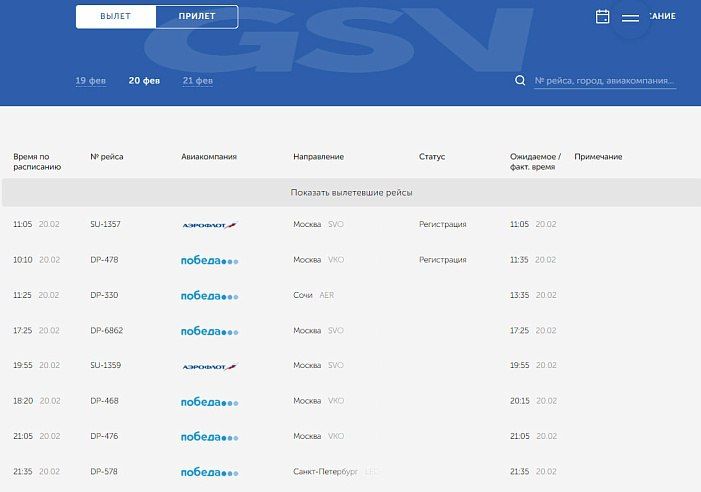Focus the flight search input field
The height and width of the screenshot is (492, 701).
[605, 81]
